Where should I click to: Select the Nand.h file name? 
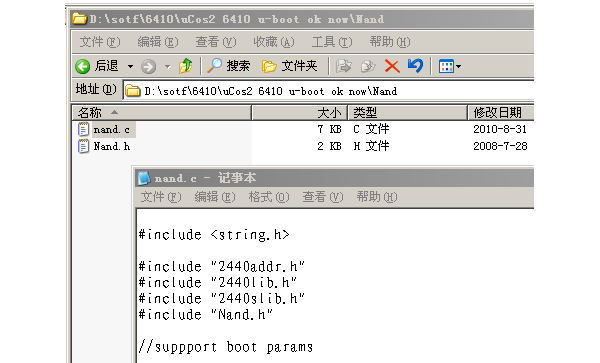tap(112, 147)
